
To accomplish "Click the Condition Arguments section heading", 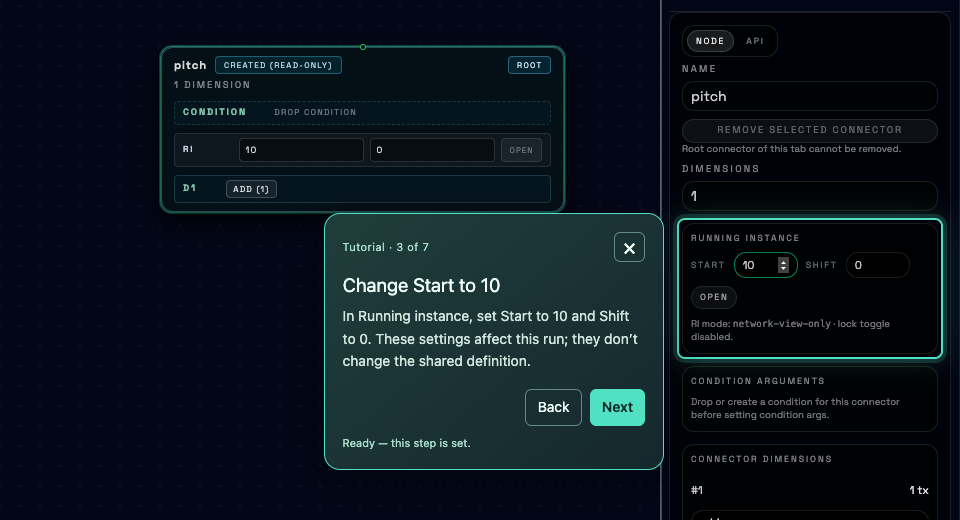I will click(x=757, y=381).
